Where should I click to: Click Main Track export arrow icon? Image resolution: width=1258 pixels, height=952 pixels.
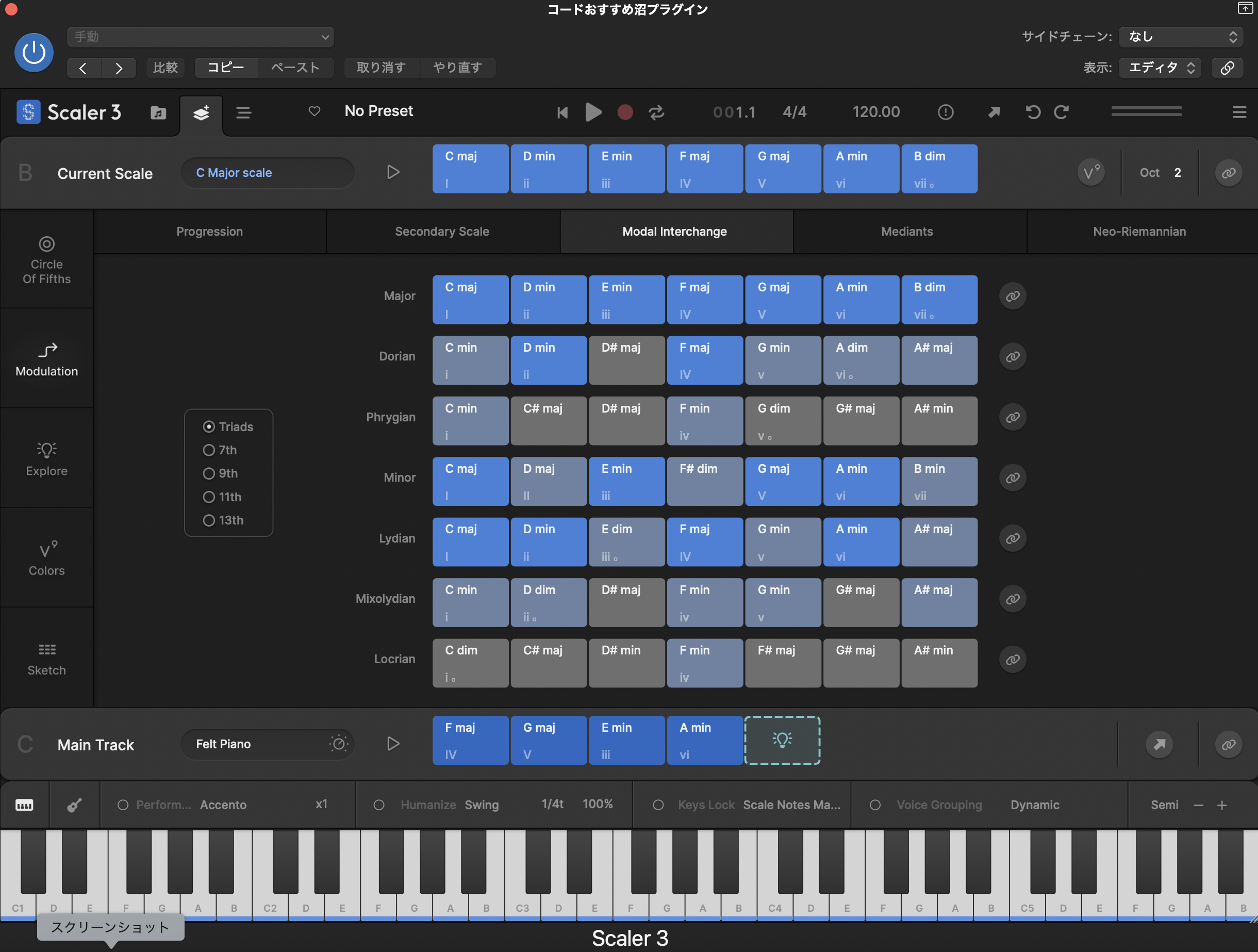[1160, 744]
